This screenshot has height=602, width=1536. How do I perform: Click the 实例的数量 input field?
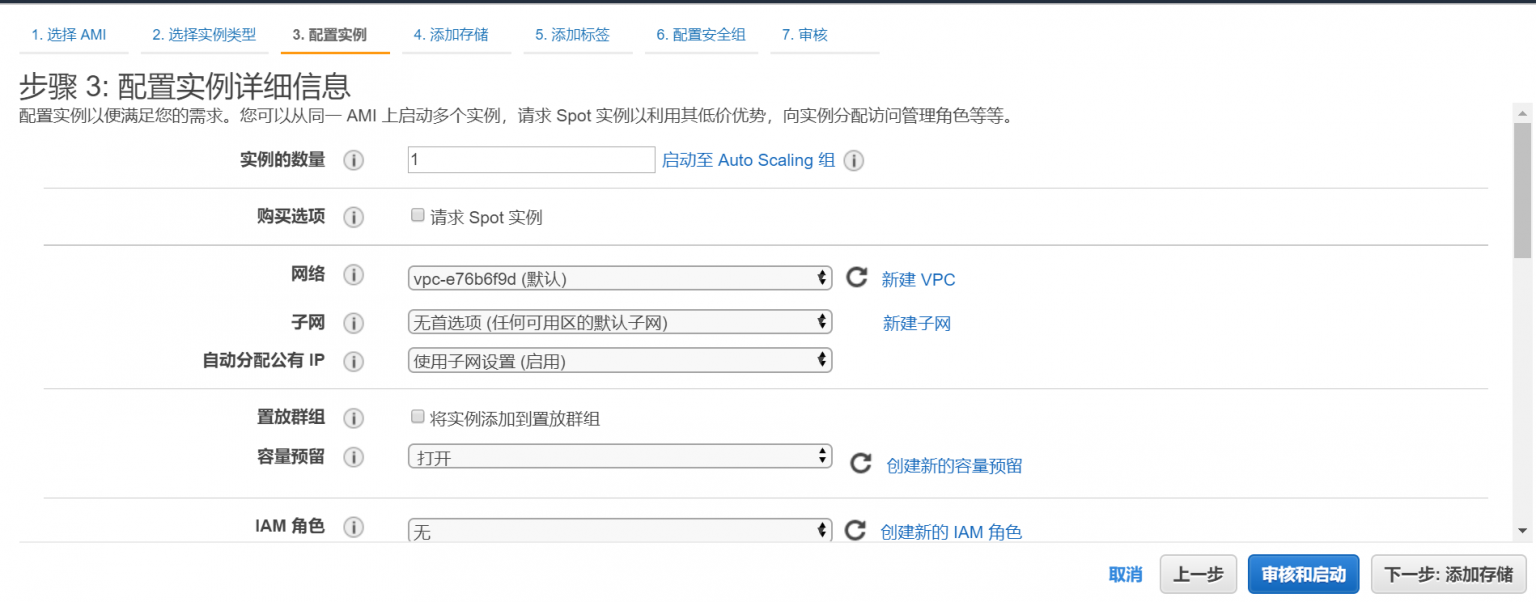point(532,160)
